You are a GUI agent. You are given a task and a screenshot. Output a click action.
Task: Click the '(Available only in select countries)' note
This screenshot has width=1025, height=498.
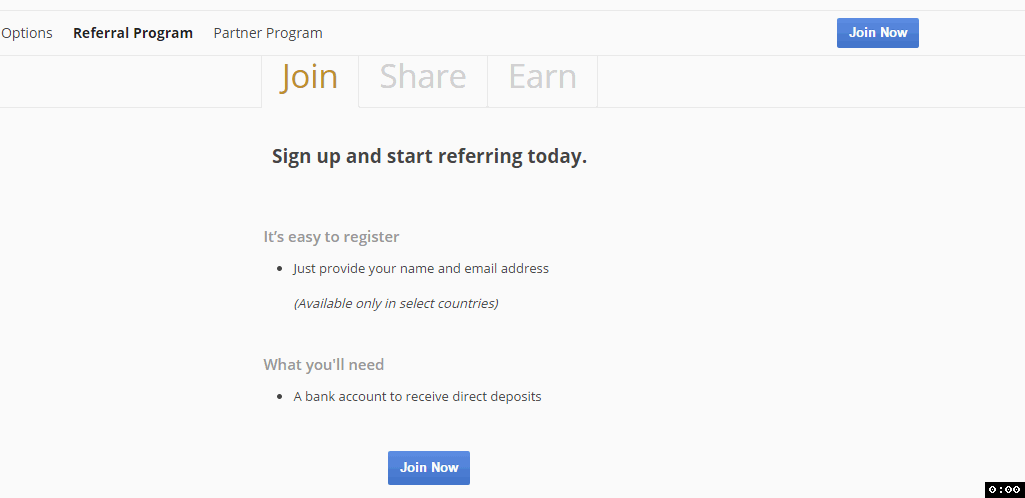(x=395, y=303)
